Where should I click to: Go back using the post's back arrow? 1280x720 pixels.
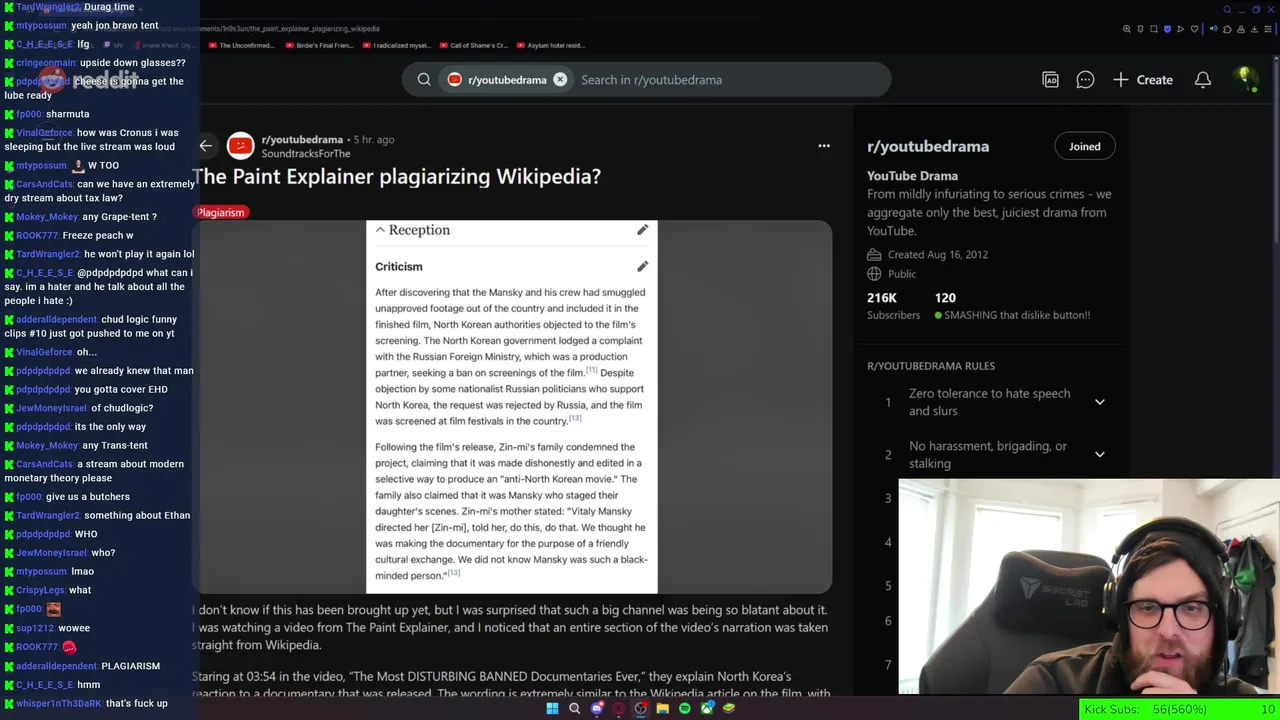tap(206, 146)
